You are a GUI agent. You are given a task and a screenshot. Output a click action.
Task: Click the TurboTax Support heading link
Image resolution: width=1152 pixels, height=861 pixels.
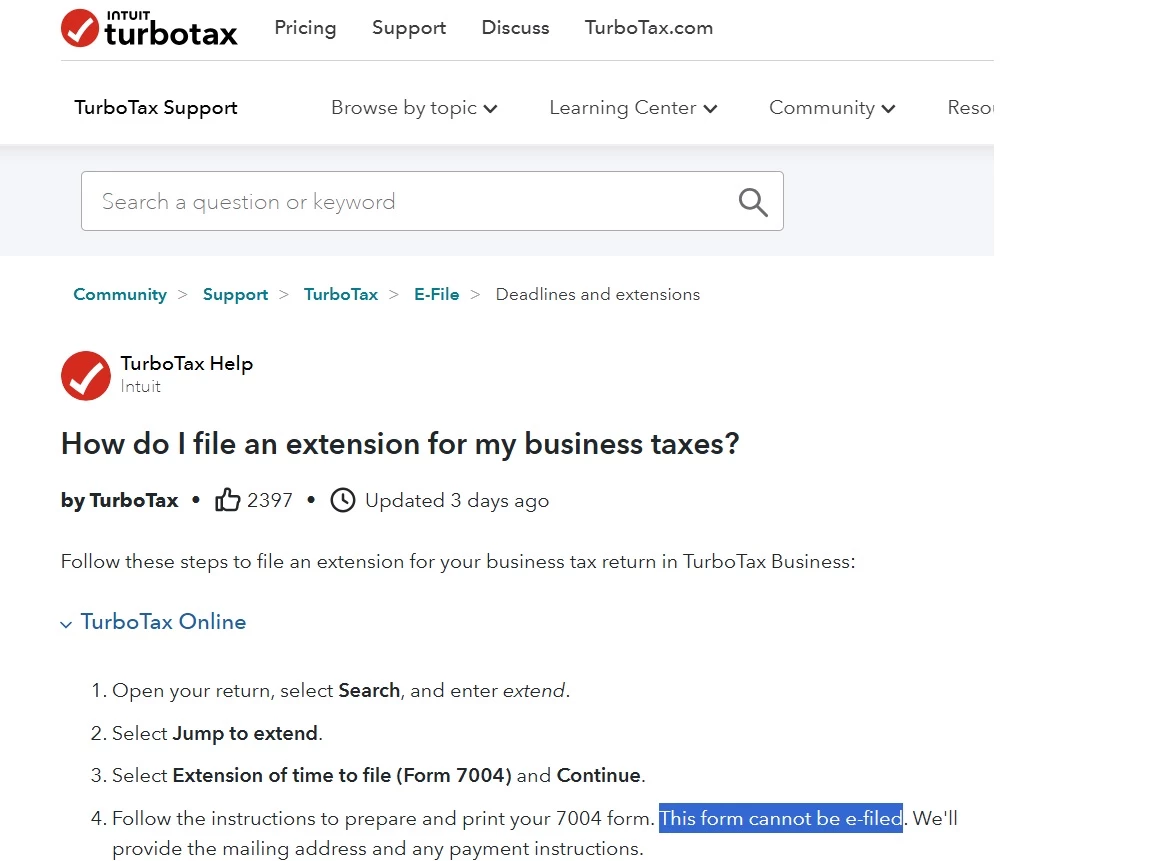click(x=156, y=108)
